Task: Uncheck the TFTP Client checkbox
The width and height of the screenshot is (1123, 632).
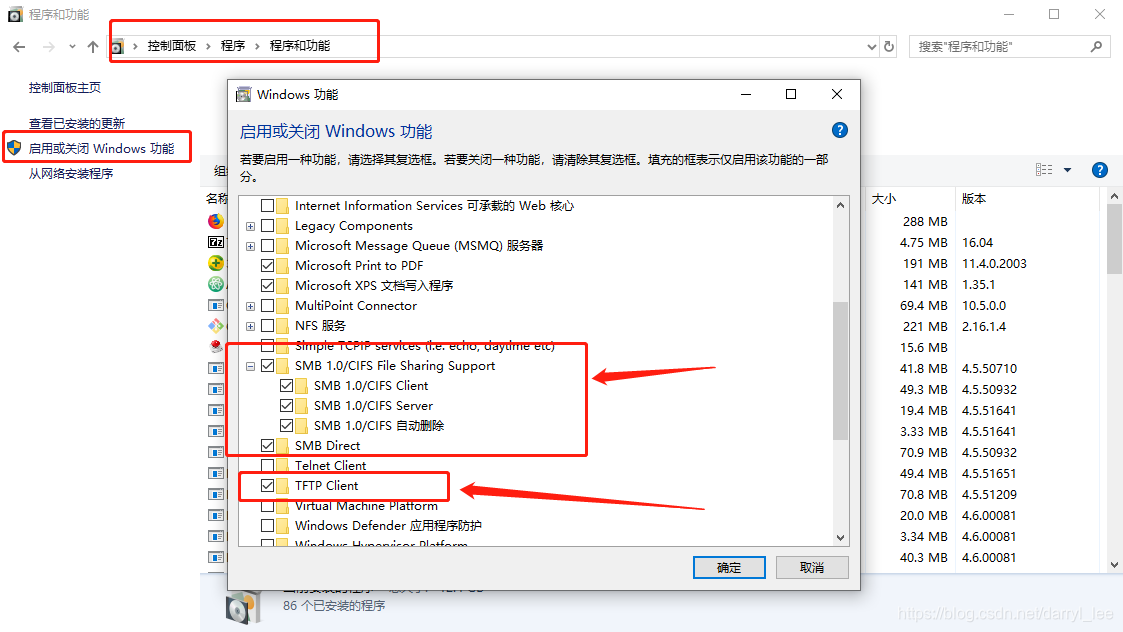Action: (267, 485)
